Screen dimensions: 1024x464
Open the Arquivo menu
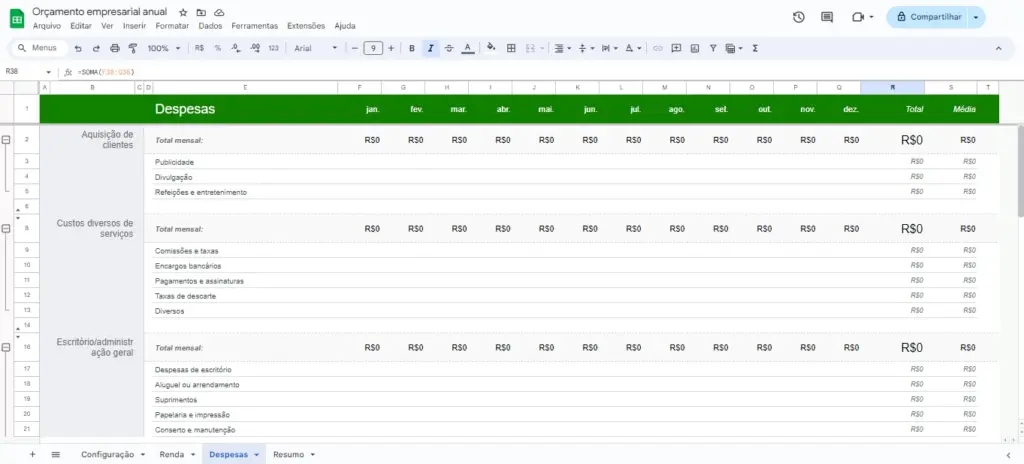(46, 26)
